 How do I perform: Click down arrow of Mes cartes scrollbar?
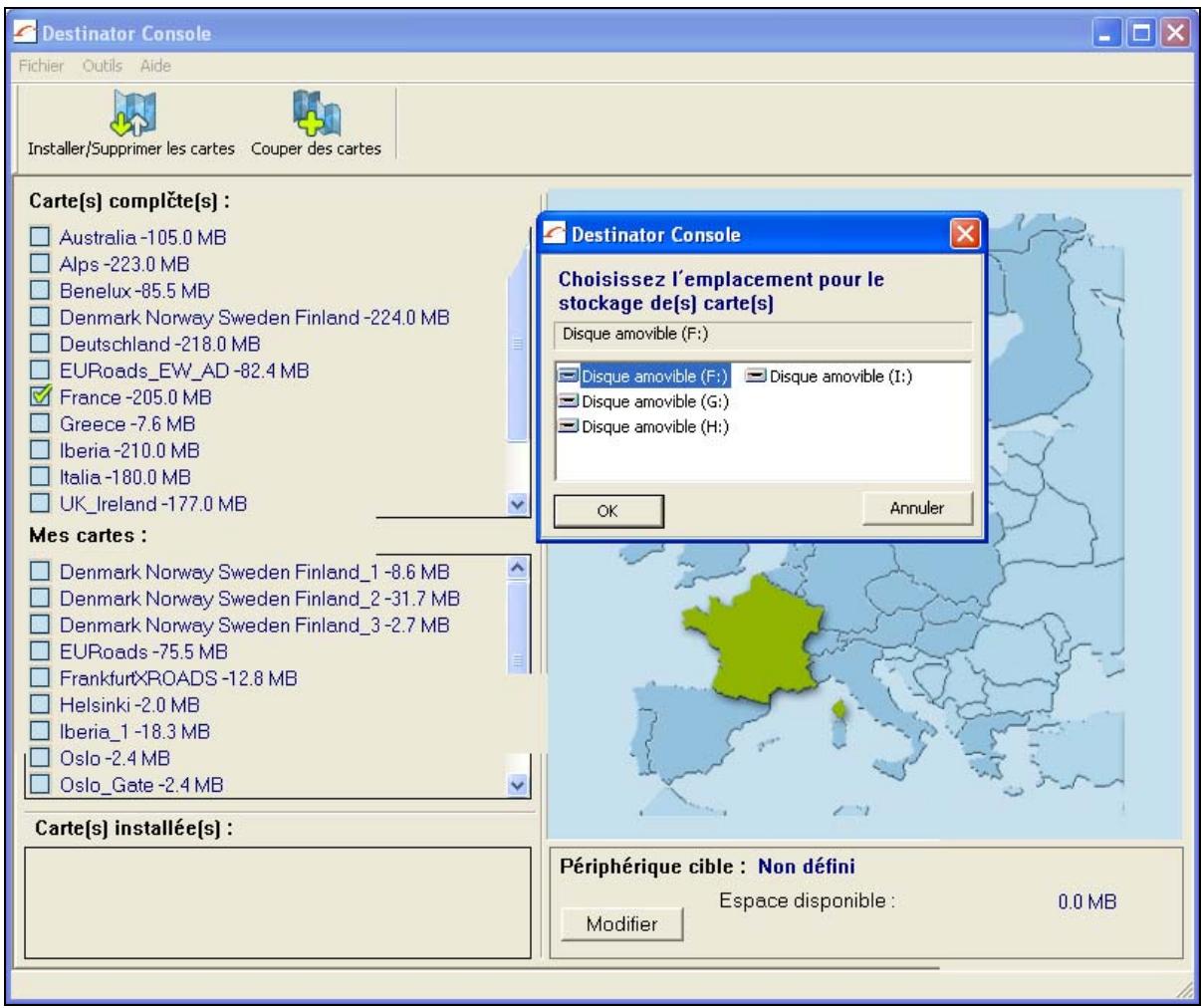click(517, 786)
